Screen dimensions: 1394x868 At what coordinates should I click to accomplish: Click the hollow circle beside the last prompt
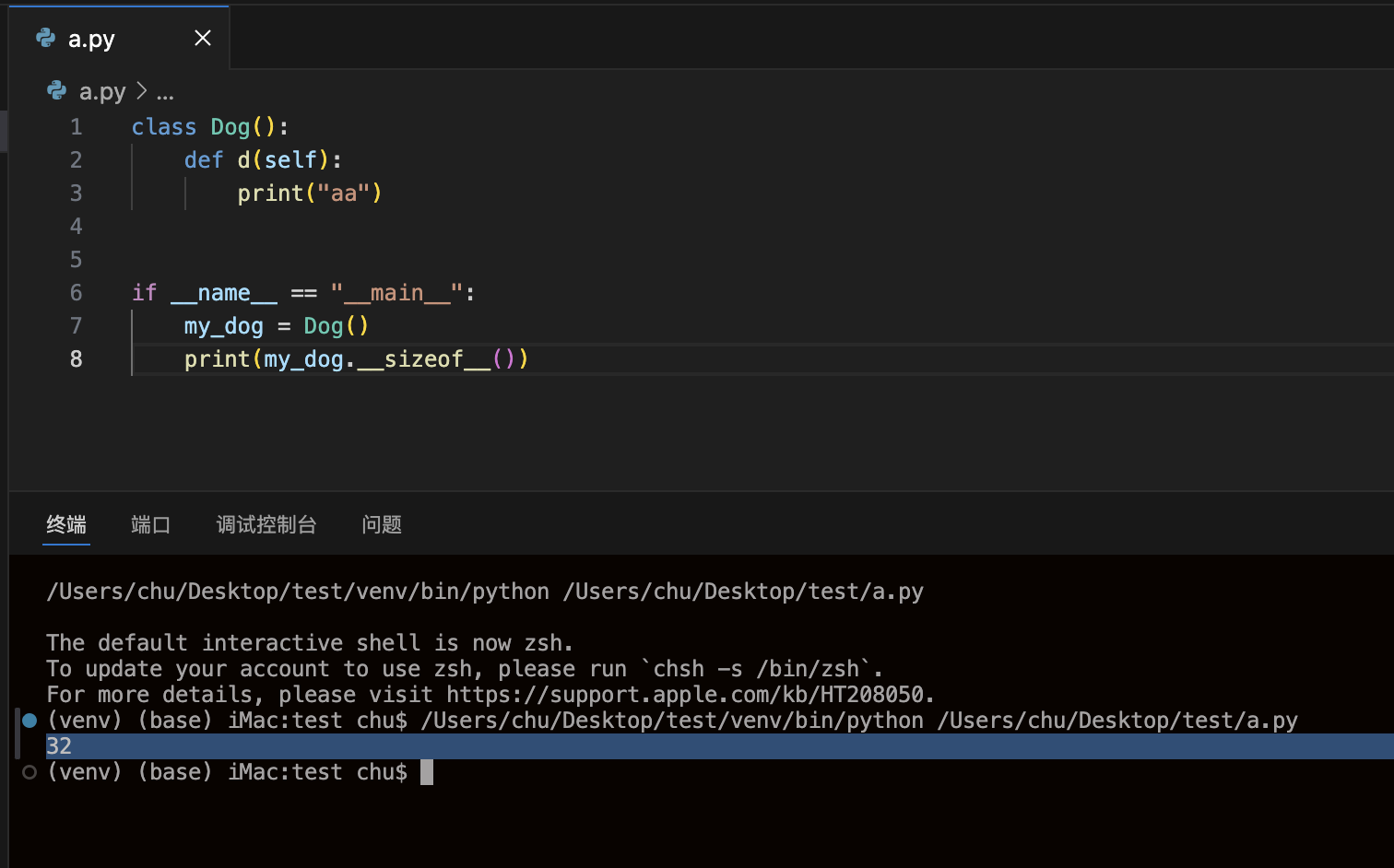tap(30, 772)
